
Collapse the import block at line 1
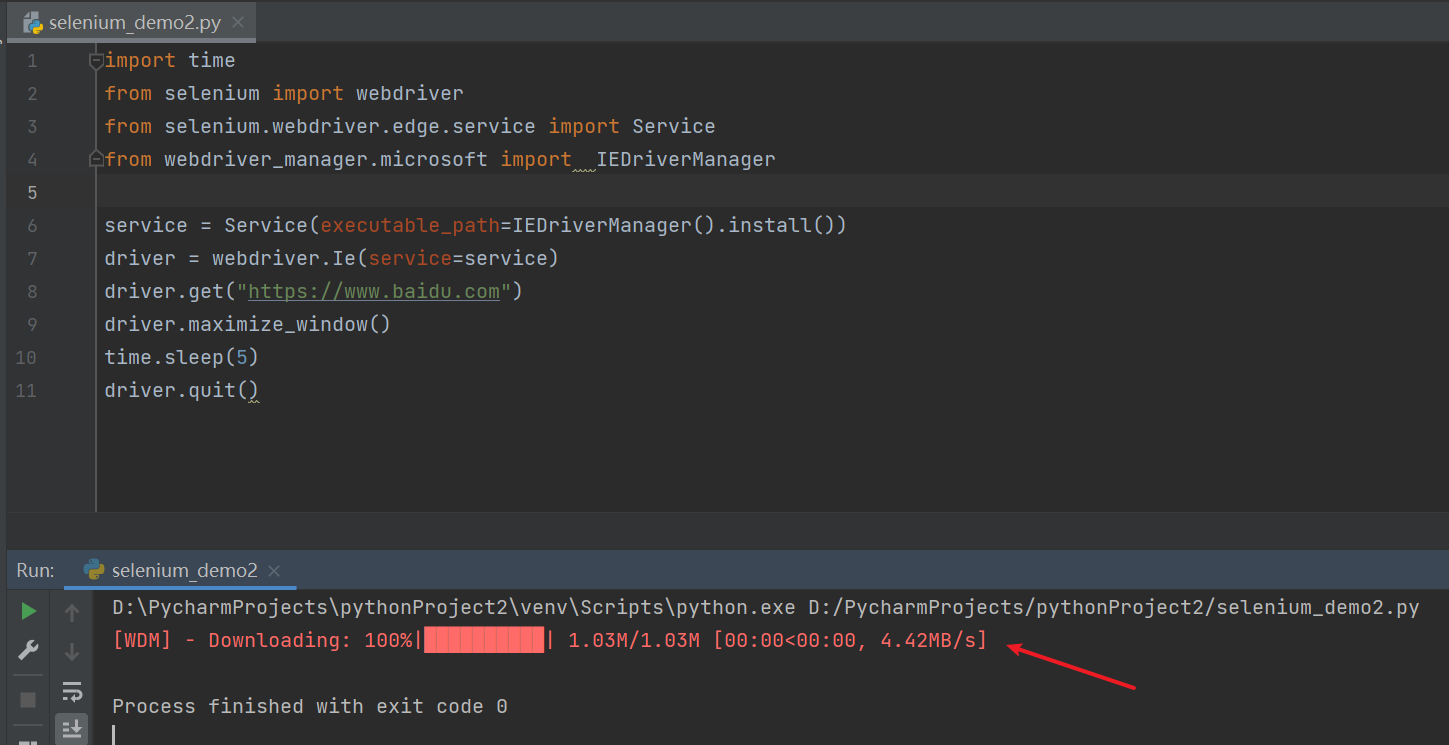[97, 61]
